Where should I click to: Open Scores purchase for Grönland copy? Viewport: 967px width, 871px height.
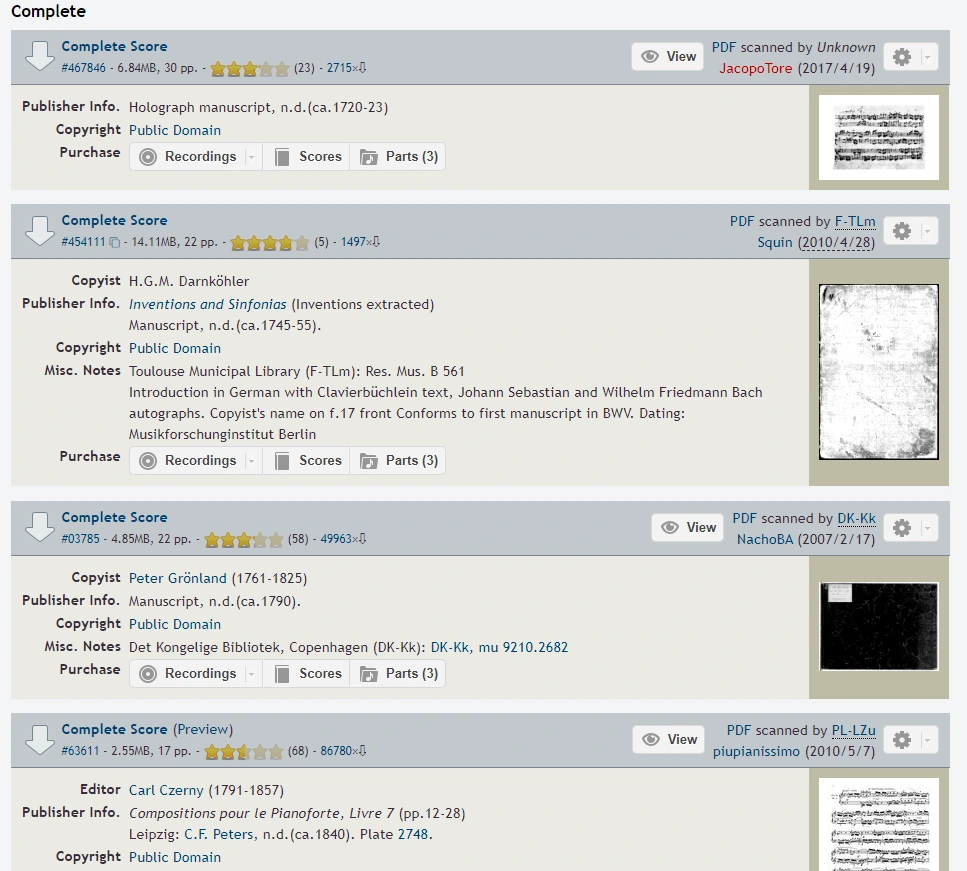(307, 674)
